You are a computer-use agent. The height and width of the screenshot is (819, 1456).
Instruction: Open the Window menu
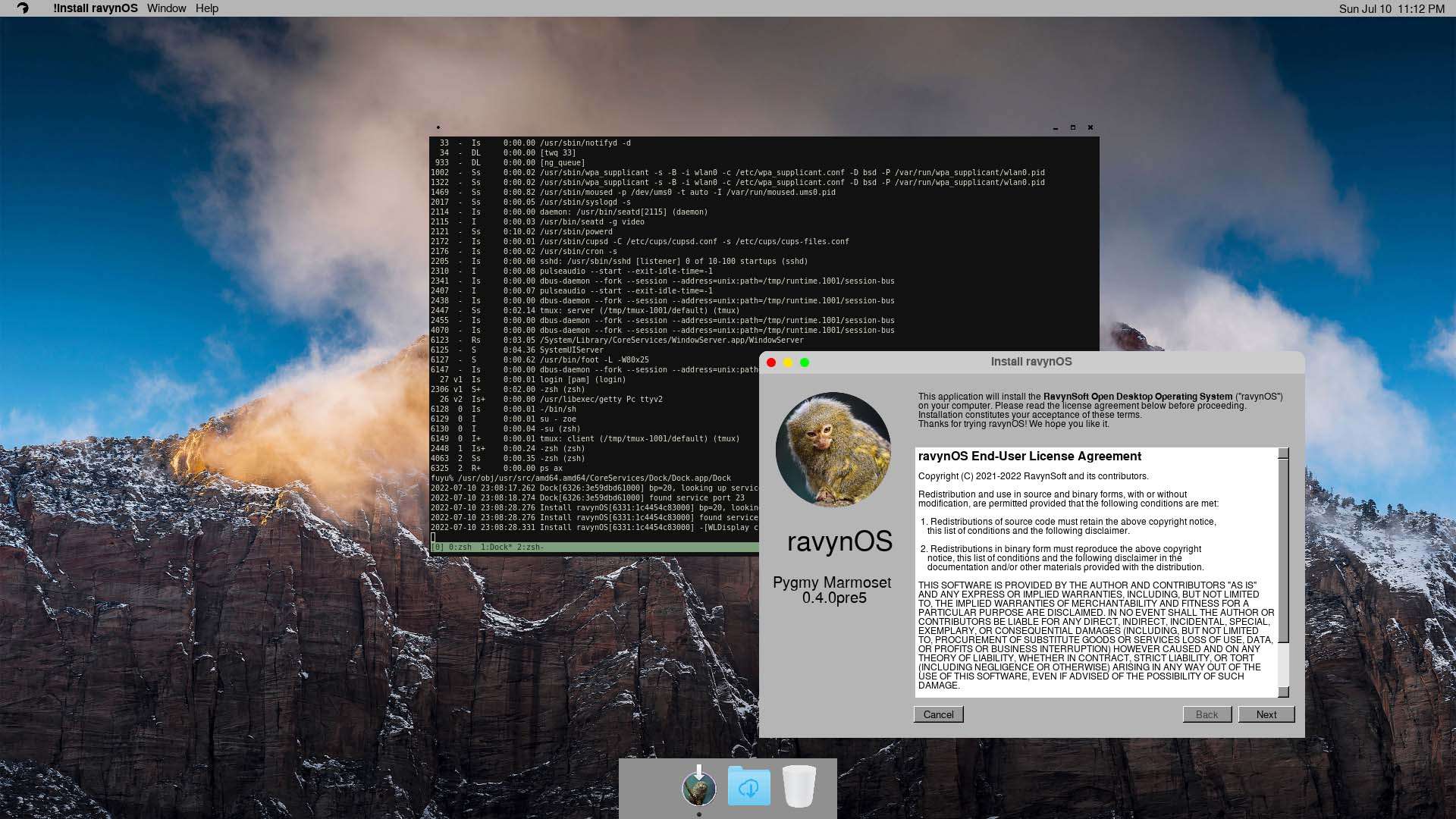coord(166,8)
